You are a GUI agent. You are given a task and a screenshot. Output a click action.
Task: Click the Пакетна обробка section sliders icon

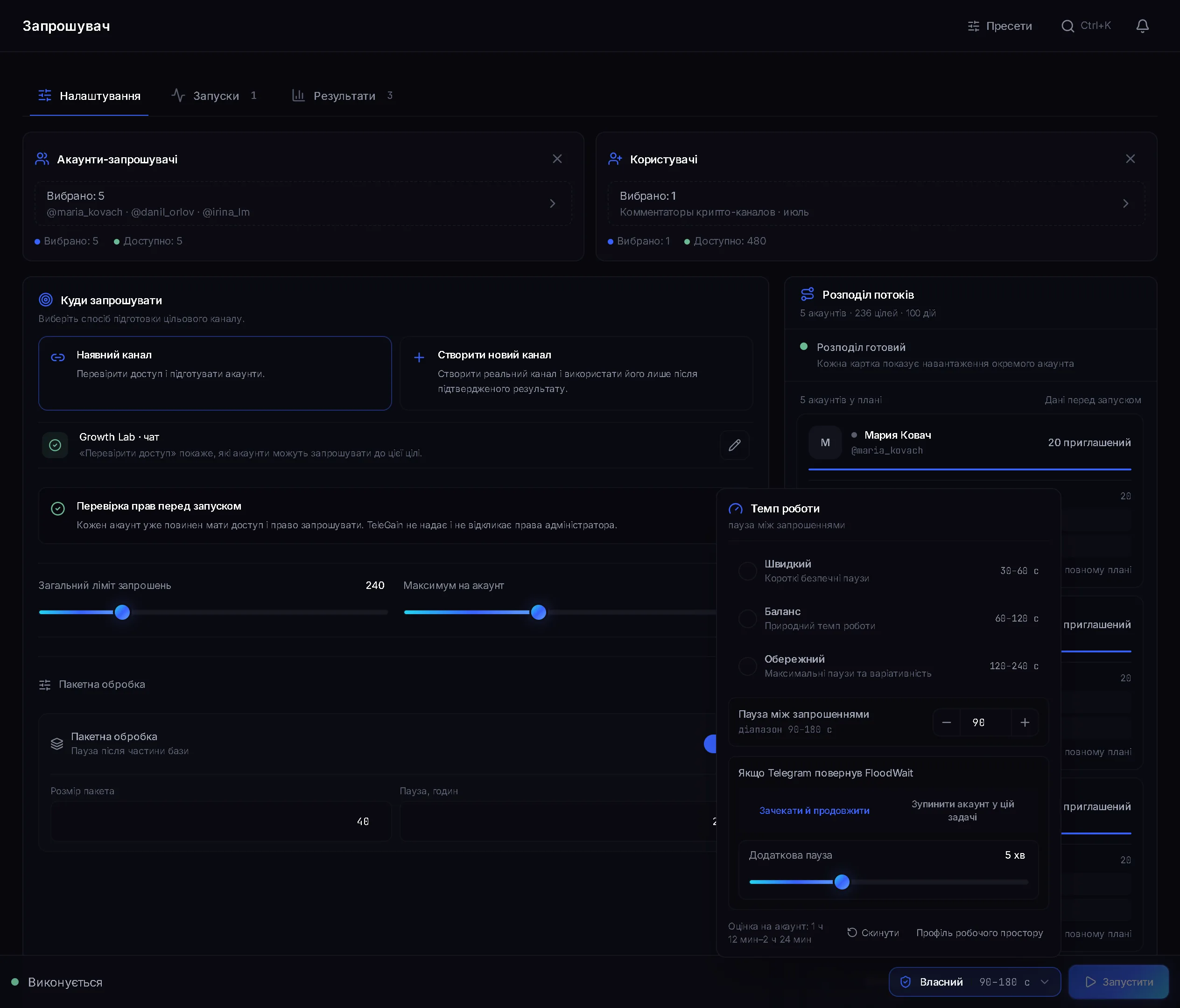tap(45, 685)
